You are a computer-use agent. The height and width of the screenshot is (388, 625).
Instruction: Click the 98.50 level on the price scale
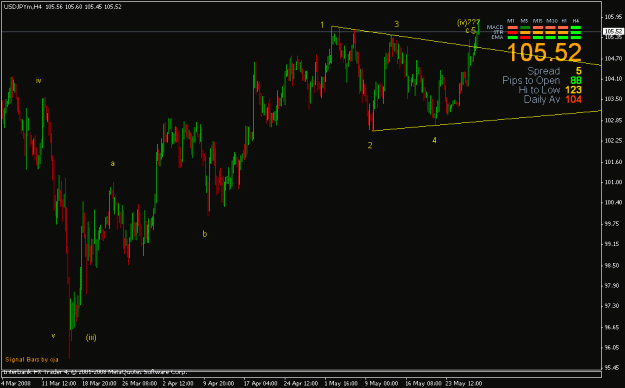coord(613,266)
